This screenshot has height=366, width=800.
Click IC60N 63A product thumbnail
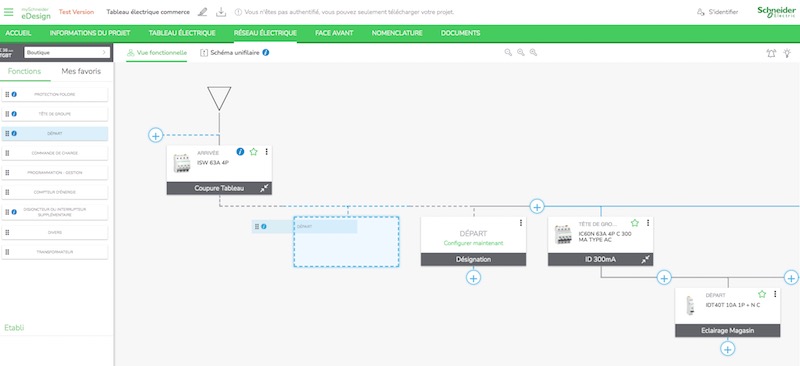[563, 235]
